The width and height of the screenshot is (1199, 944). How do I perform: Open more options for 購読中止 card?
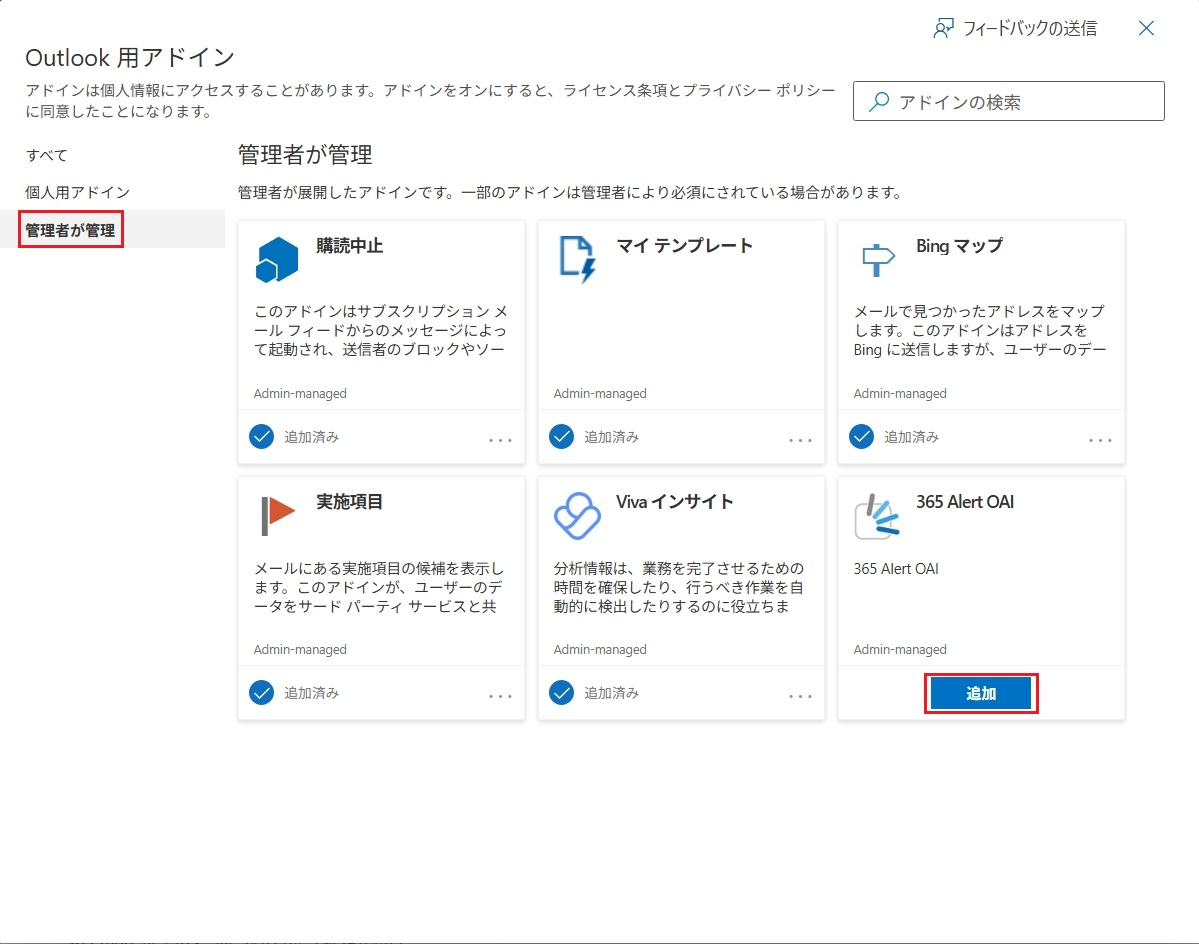501,440
